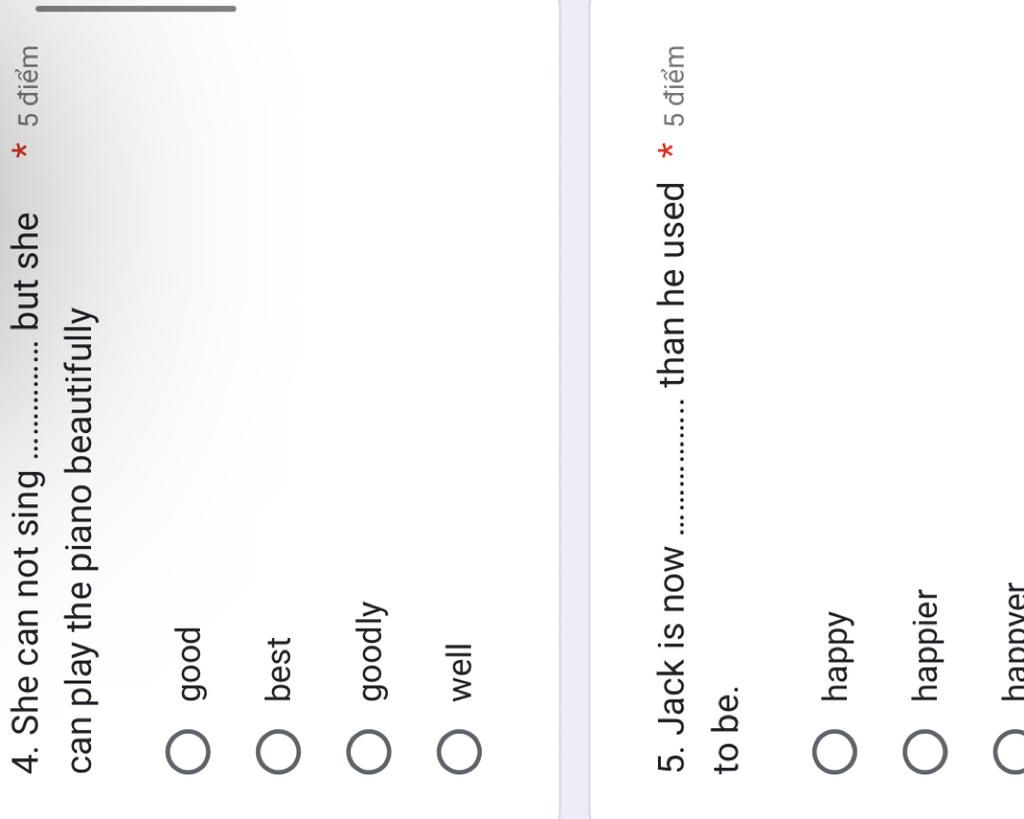The height and width of the screenshot is (819, 1024).
Task: Click the red required asterisk on question 5
Action: point(668,153)
